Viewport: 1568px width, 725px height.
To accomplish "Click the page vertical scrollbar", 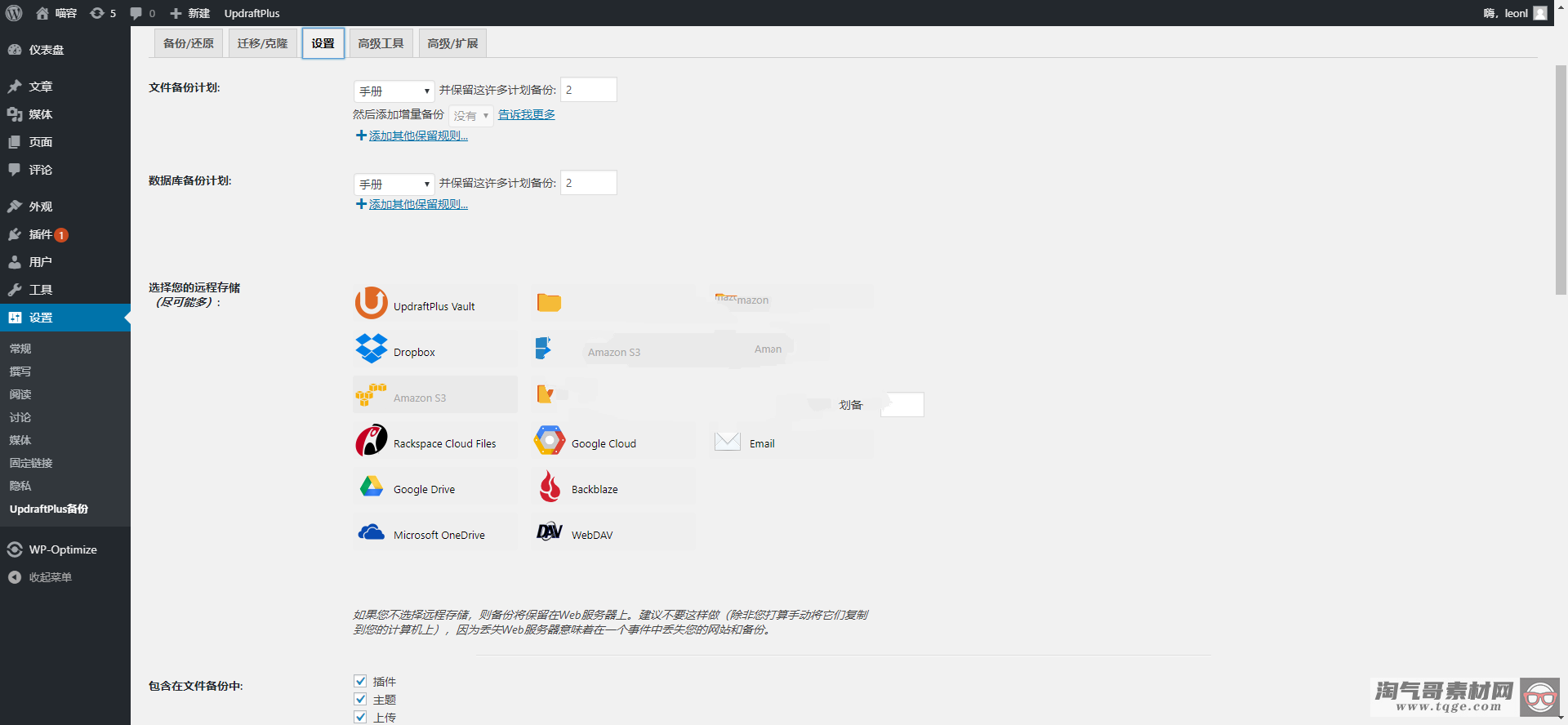I will pyautogui.click(x=1561, y=180).
